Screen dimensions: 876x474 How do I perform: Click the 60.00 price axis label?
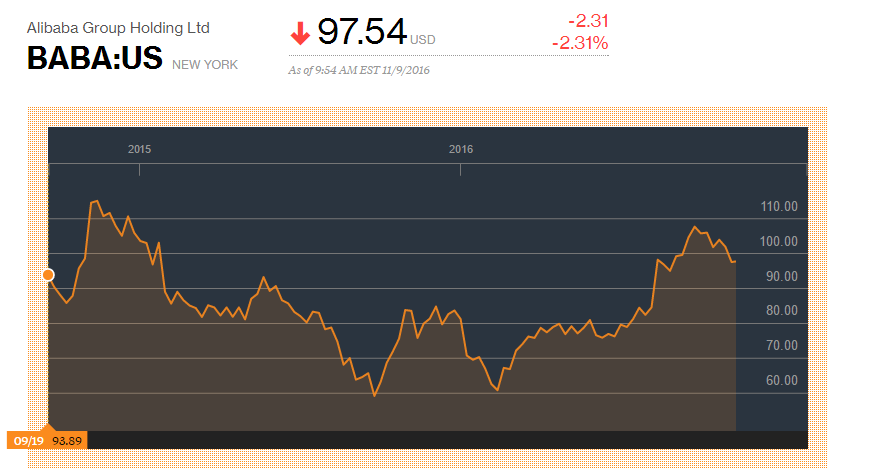(782, 381)
